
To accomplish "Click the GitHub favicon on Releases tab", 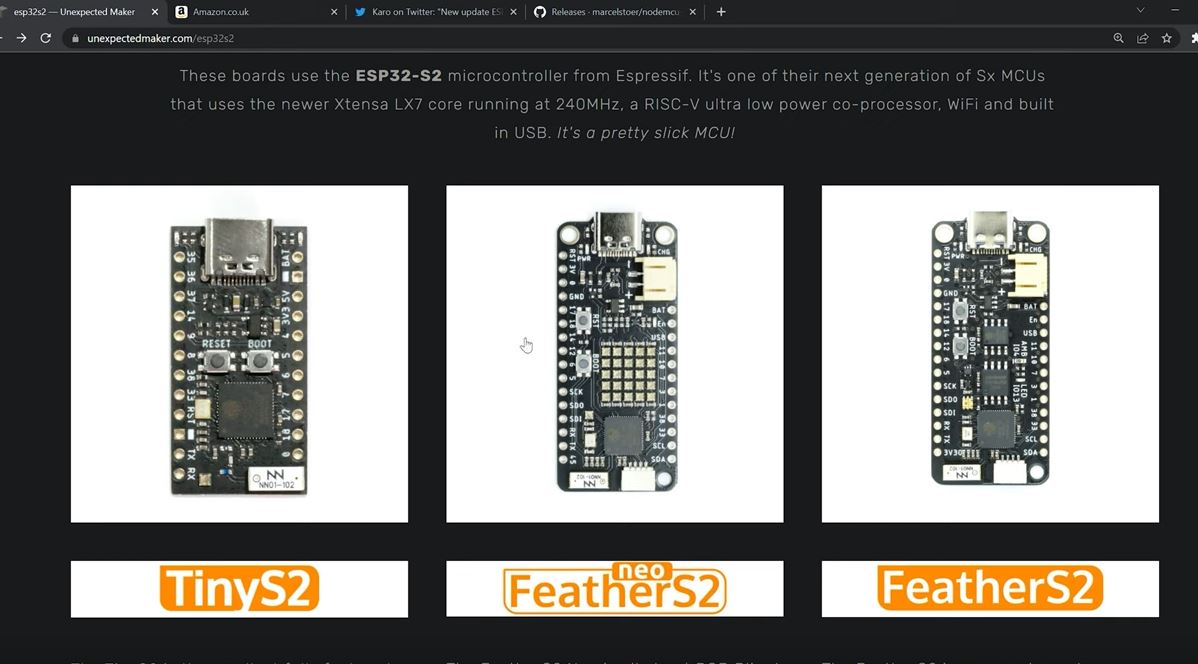I will pos(539,12).
